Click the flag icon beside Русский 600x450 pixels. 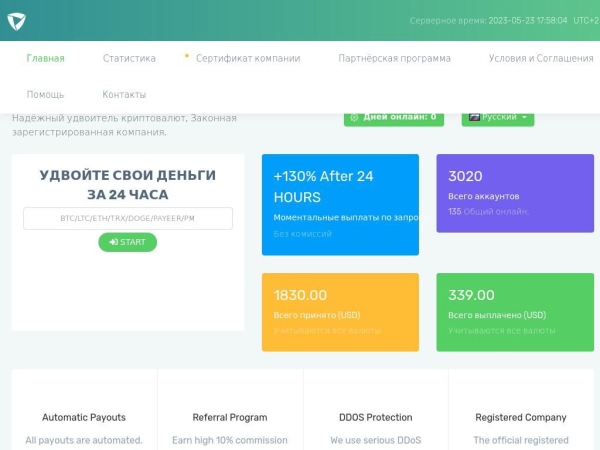point(474,117)
